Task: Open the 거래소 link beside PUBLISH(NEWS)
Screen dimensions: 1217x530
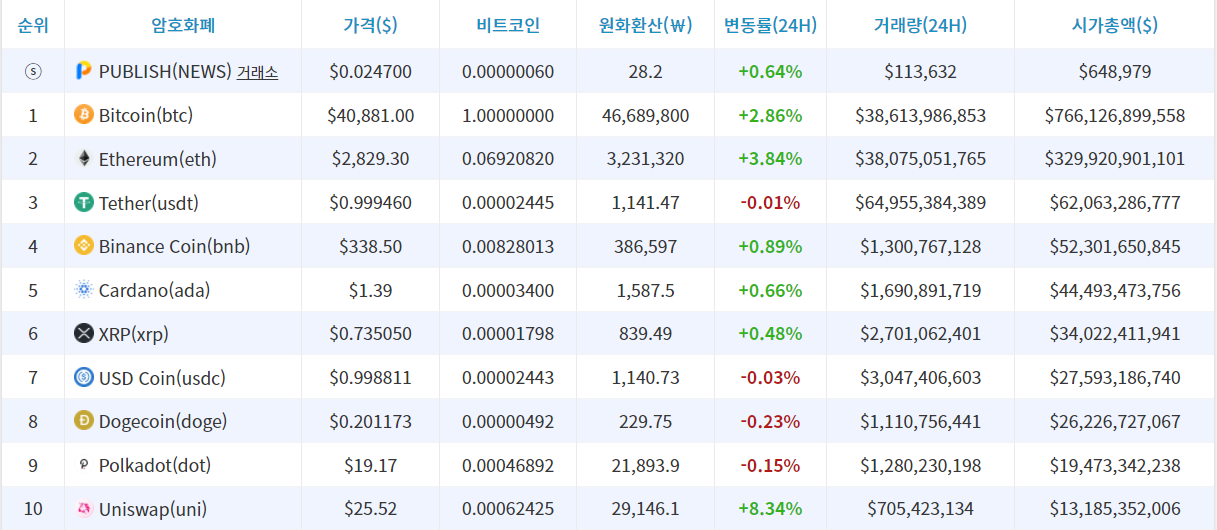Action: pyautogui.click(x=257, y=72)
